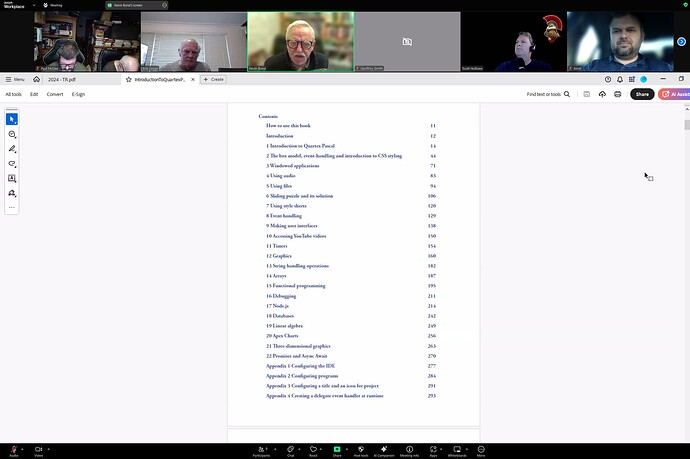Expand Whiteboards options arrow
Screen dimensions: 690x459
click(x=467, y=449)
